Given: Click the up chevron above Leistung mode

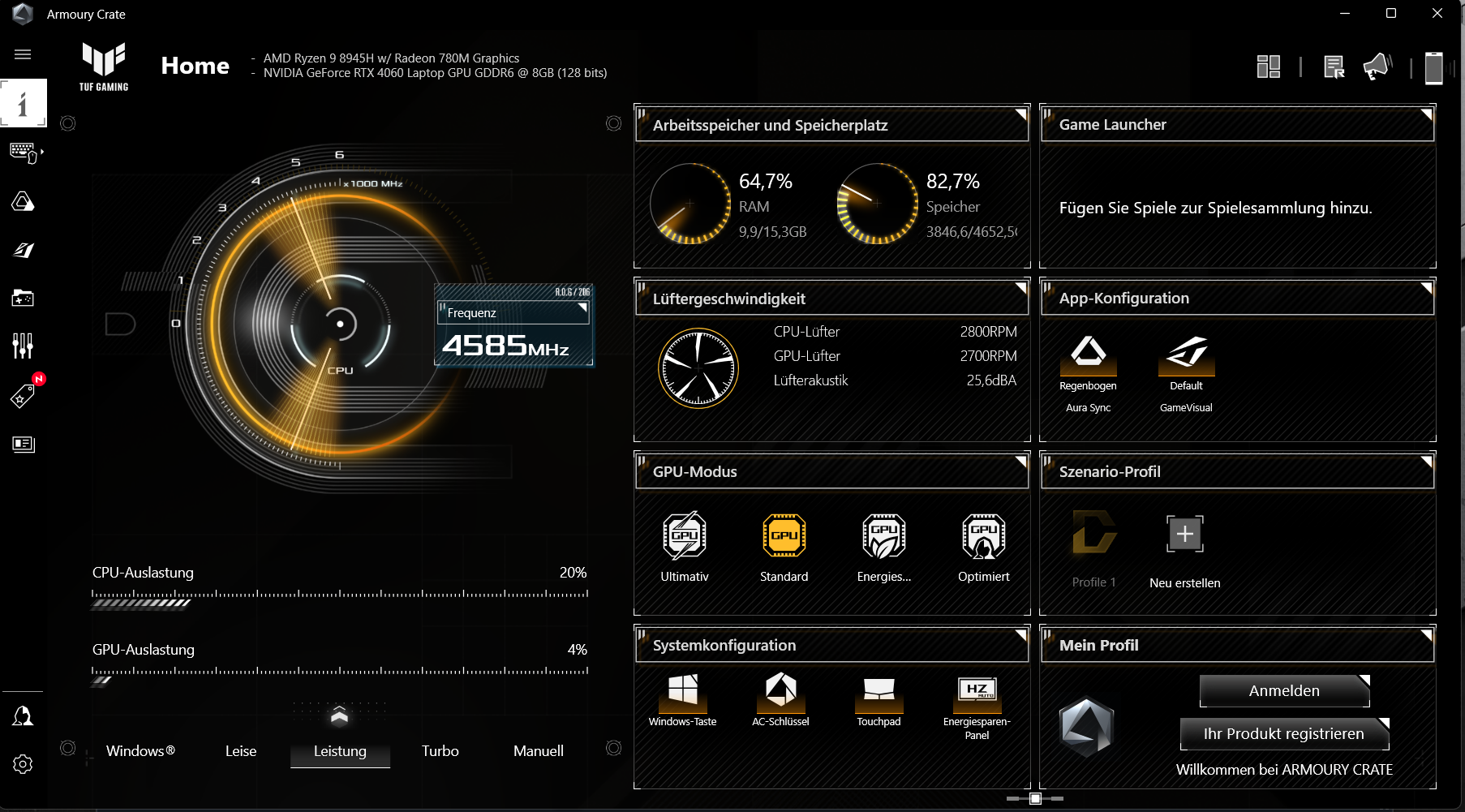Looking at the screenshot, I should pos(339,715).
